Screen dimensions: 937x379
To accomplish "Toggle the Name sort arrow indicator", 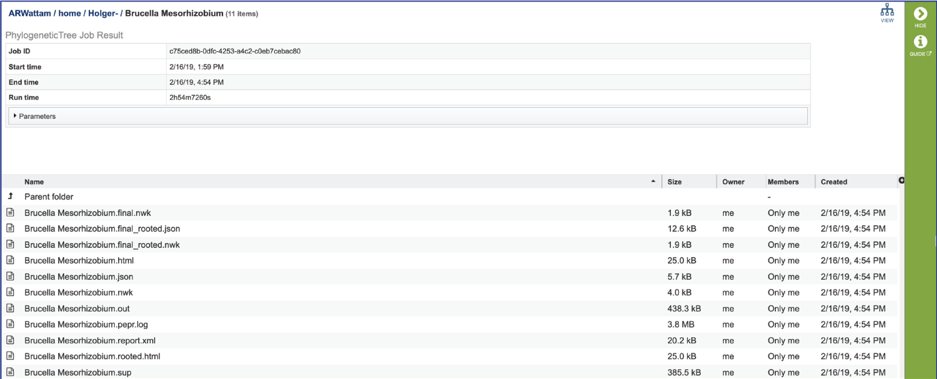I will tap(653, 182).
